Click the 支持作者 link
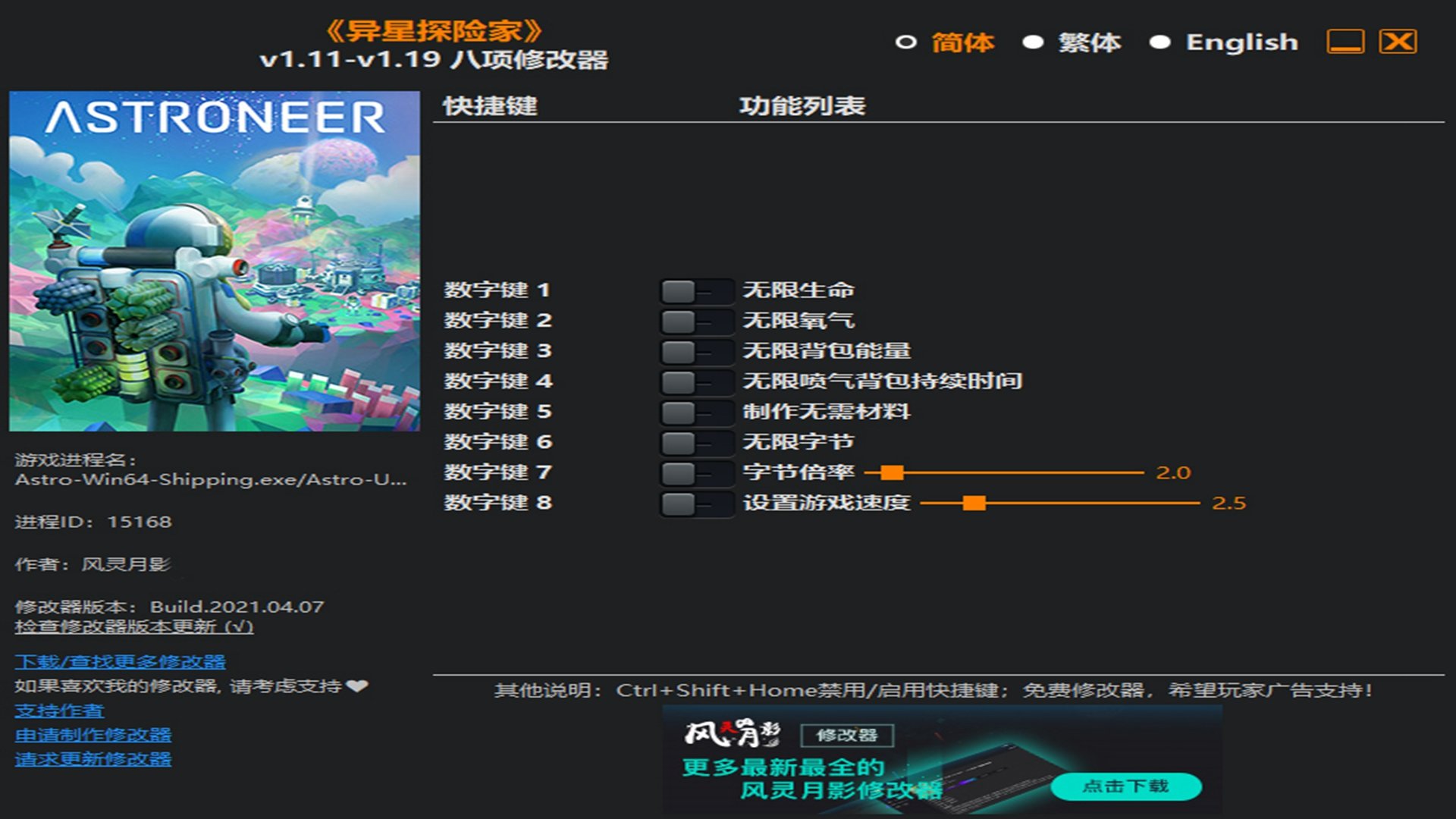Image resolution: width=1456 pixels, height=819 pixels. [x=59, y=711]
